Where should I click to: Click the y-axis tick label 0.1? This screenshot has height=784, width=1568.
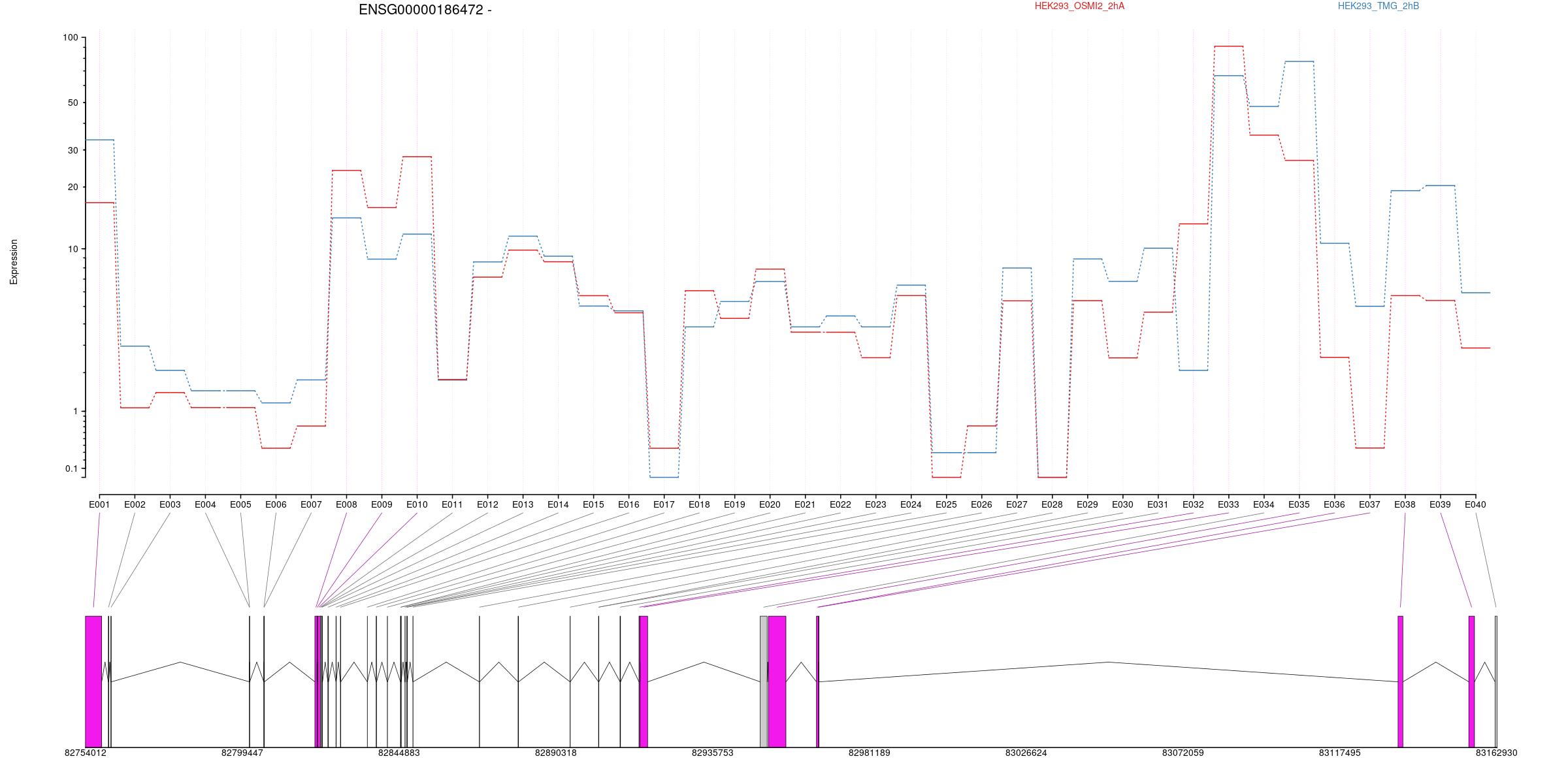71,468
